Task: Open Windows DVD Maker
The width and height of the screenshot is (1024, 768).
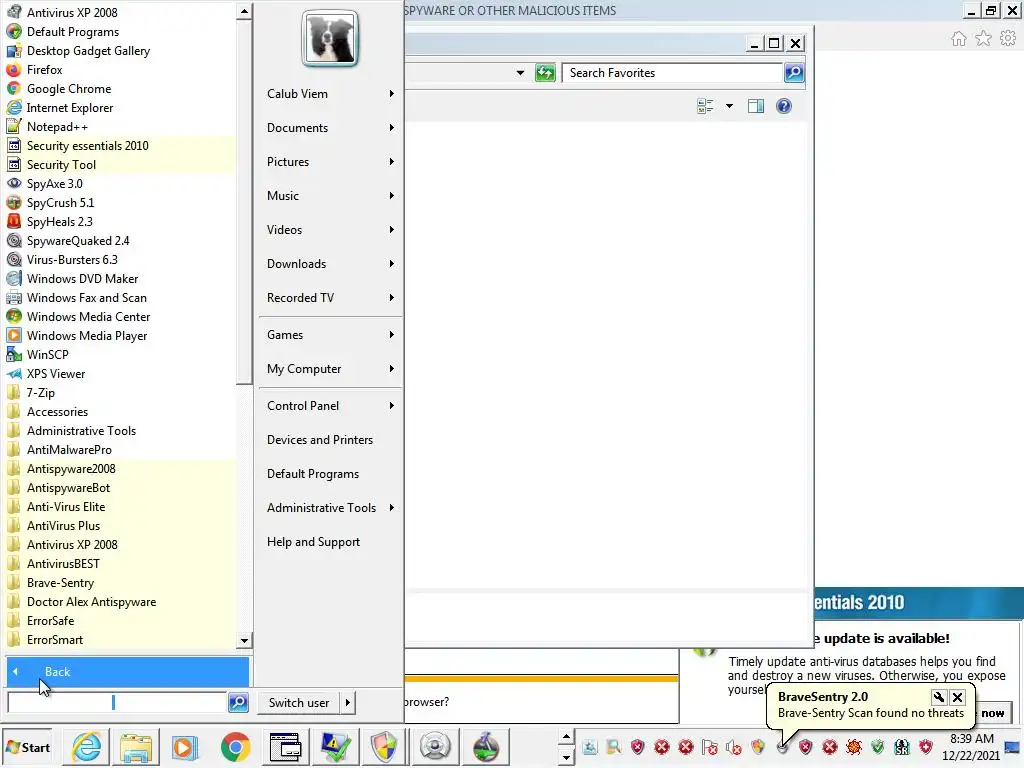Action: pyautogui.click(x=82, y=278)
